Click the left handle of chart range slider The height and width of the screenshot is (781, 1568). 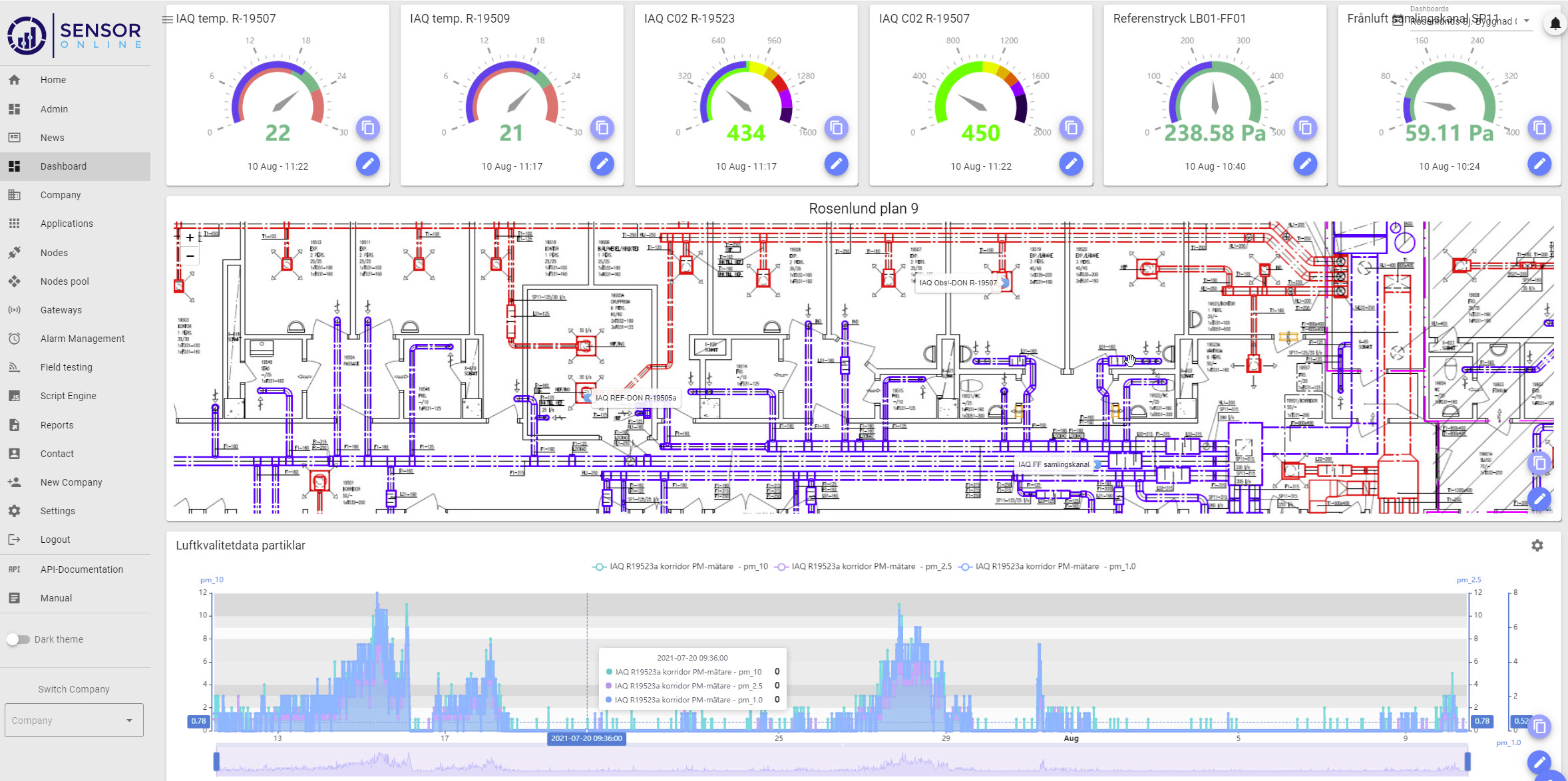pos(216,761)
